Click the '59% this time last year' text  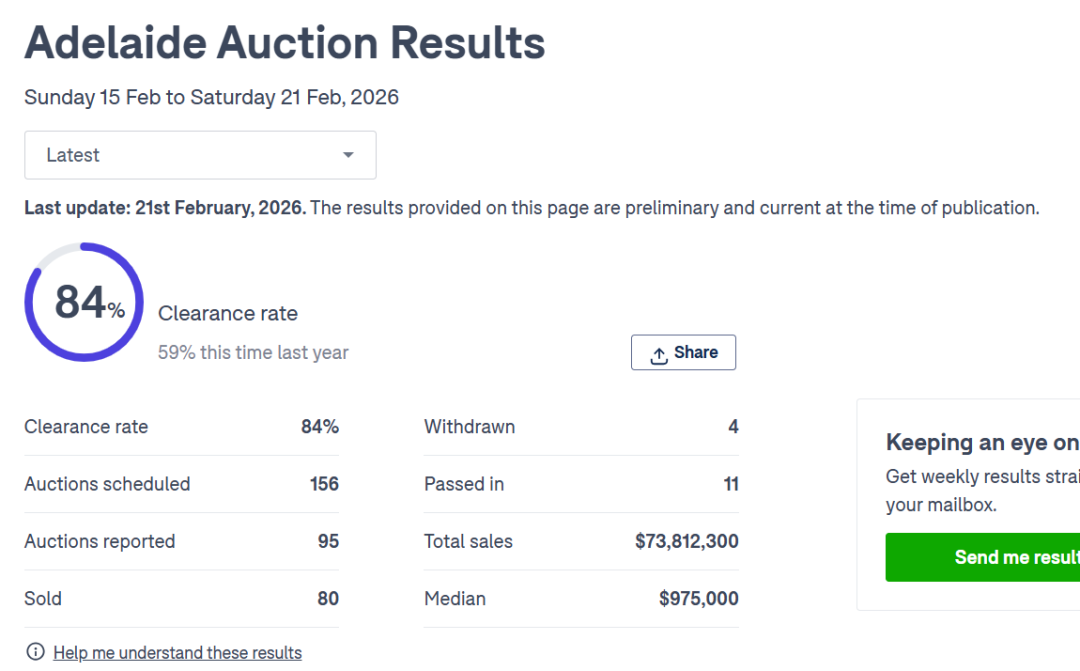pyautogui.click(x=253, y=353)
